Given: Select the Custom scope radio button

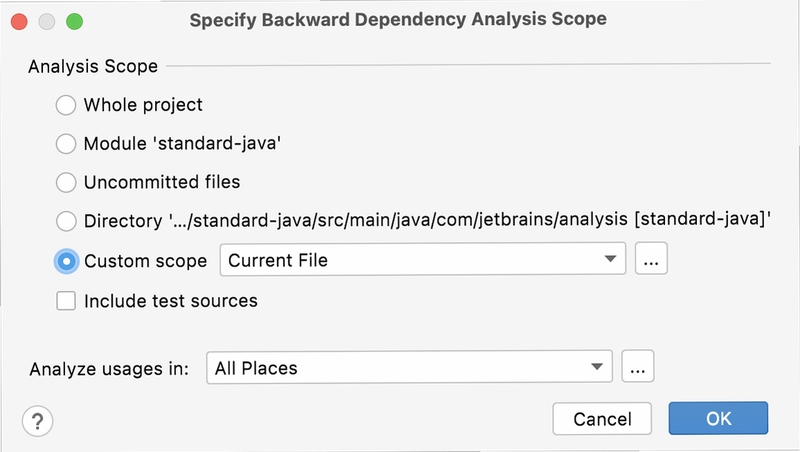Looking at the screenshot, I should coord(66,261).
